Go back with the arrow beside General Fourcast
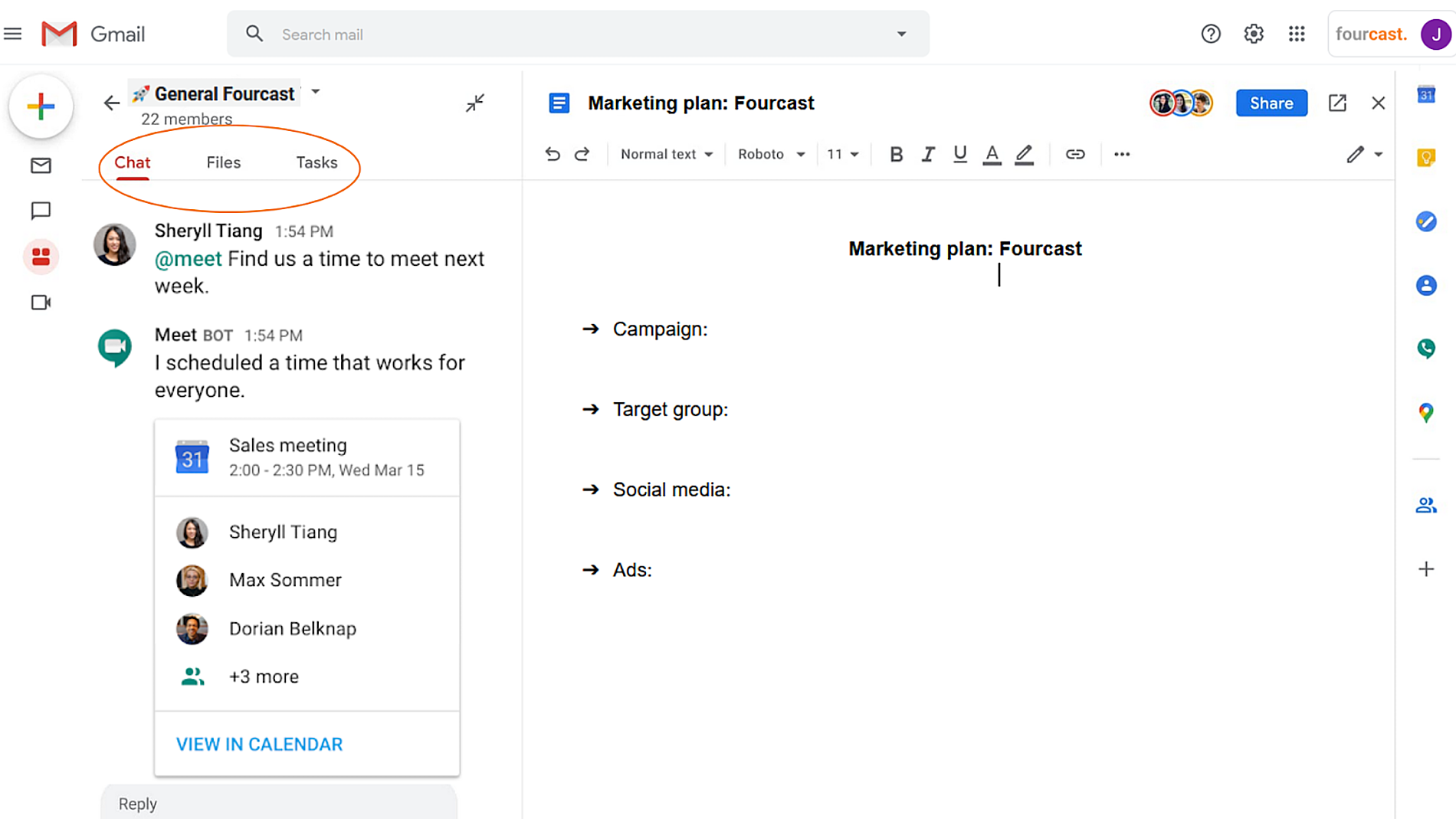The height and width of the screenshot is (819, 1456). [112, 103]
